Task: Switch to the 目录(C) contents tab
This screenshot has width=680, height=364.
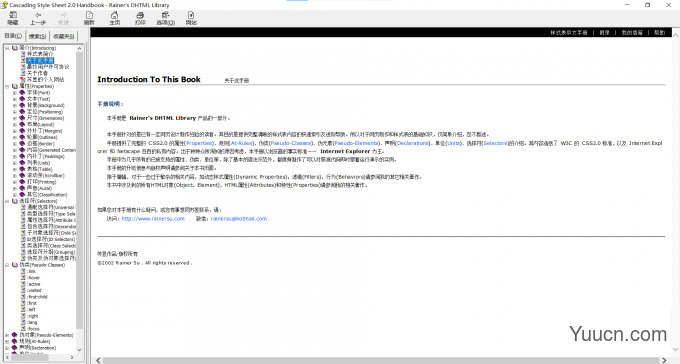Action: (x=13, y=36)
